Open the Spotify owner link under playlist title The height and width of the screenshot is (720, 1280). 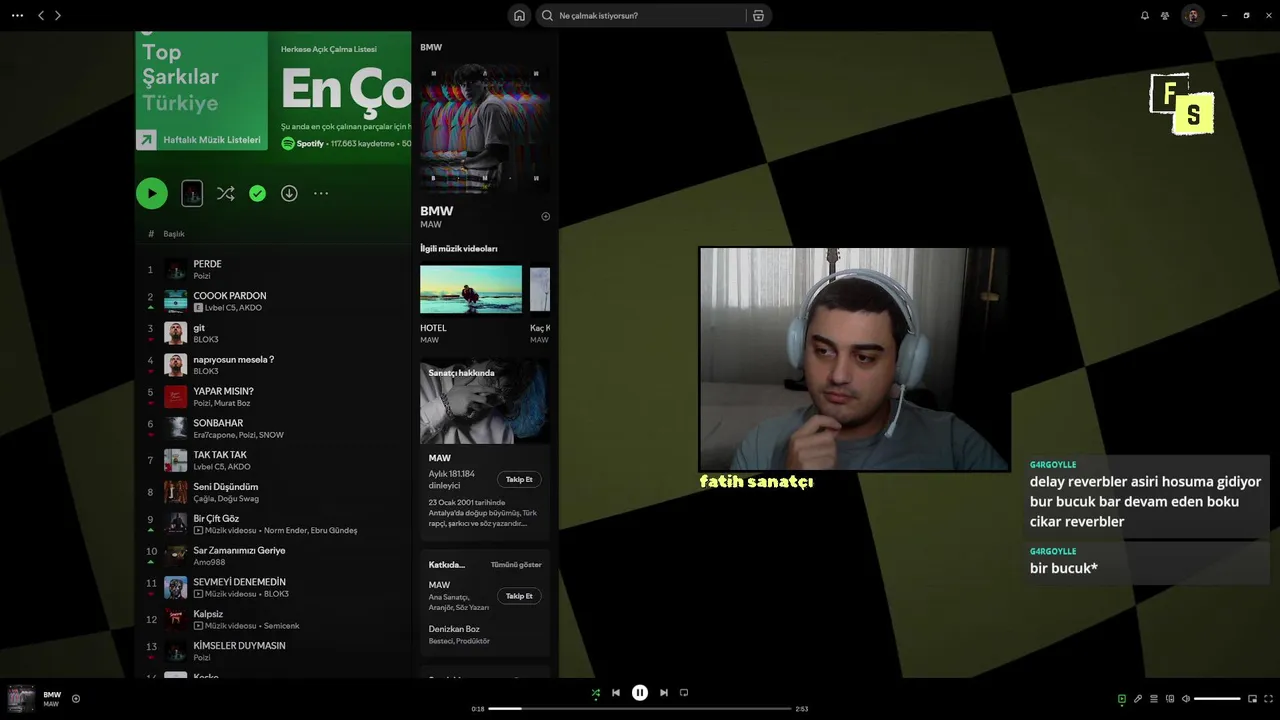click(310, 144)
